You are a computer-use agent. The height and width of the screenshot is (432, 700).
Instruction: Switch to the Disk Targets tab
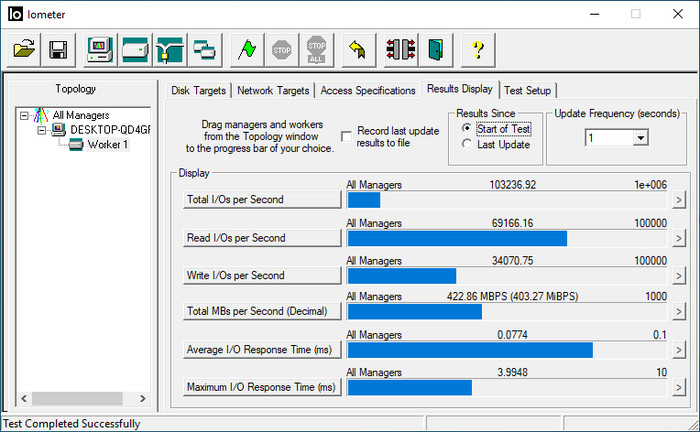199,90
